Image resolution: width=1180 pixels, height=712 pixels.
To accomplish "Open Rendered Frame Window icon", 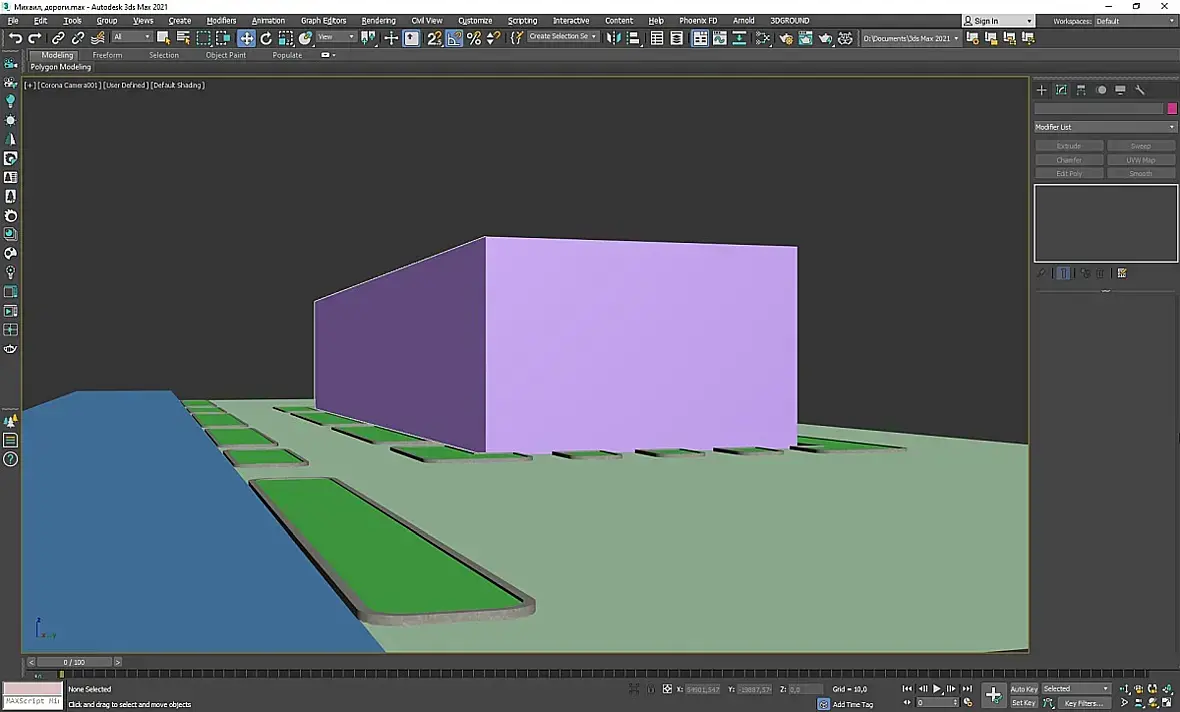I will (805, 38).
